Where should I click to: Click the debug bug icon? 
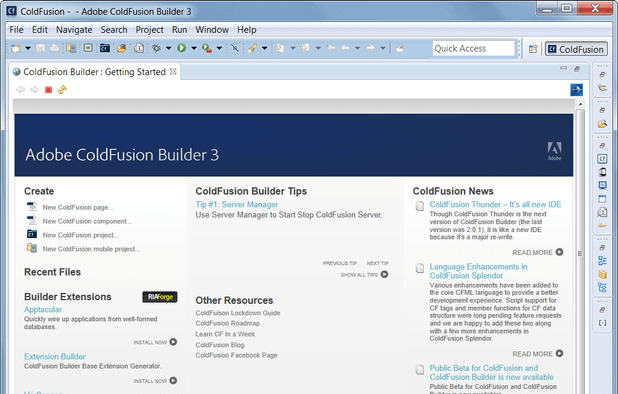pyautogui.click(x=156, y=48)
